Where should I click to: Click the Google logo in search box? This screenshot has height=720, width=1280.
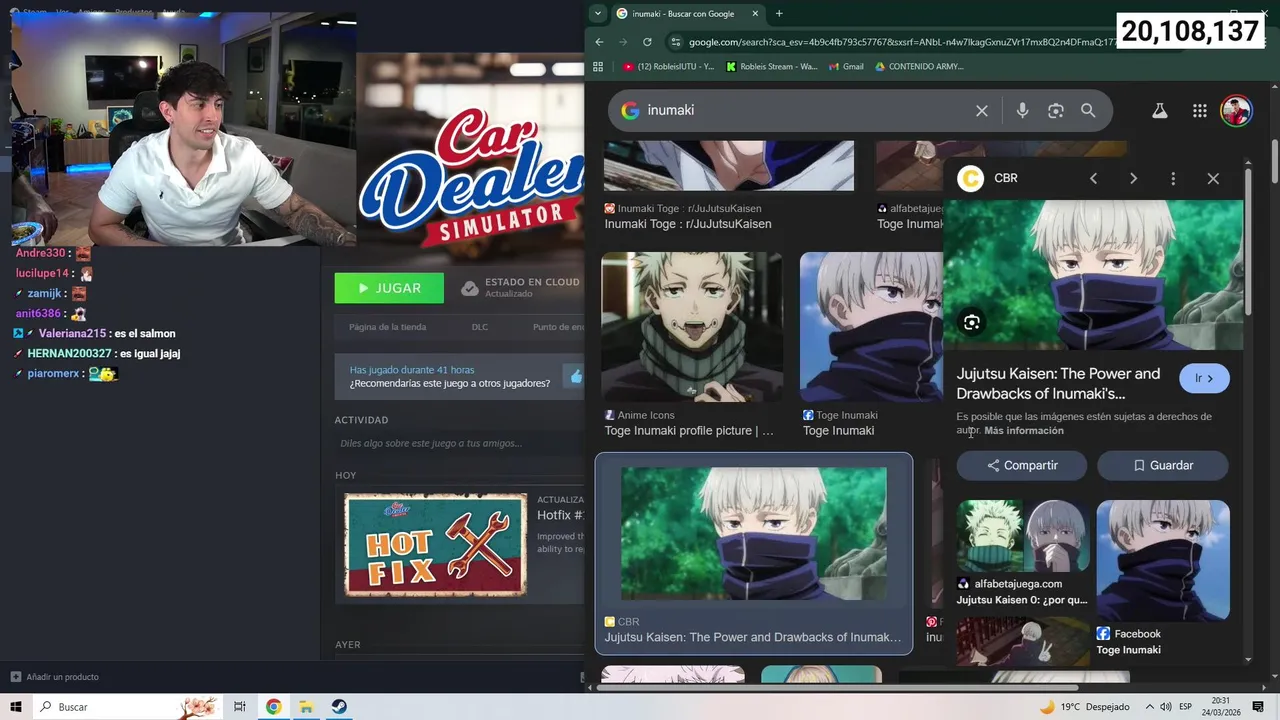pos(630,110)
